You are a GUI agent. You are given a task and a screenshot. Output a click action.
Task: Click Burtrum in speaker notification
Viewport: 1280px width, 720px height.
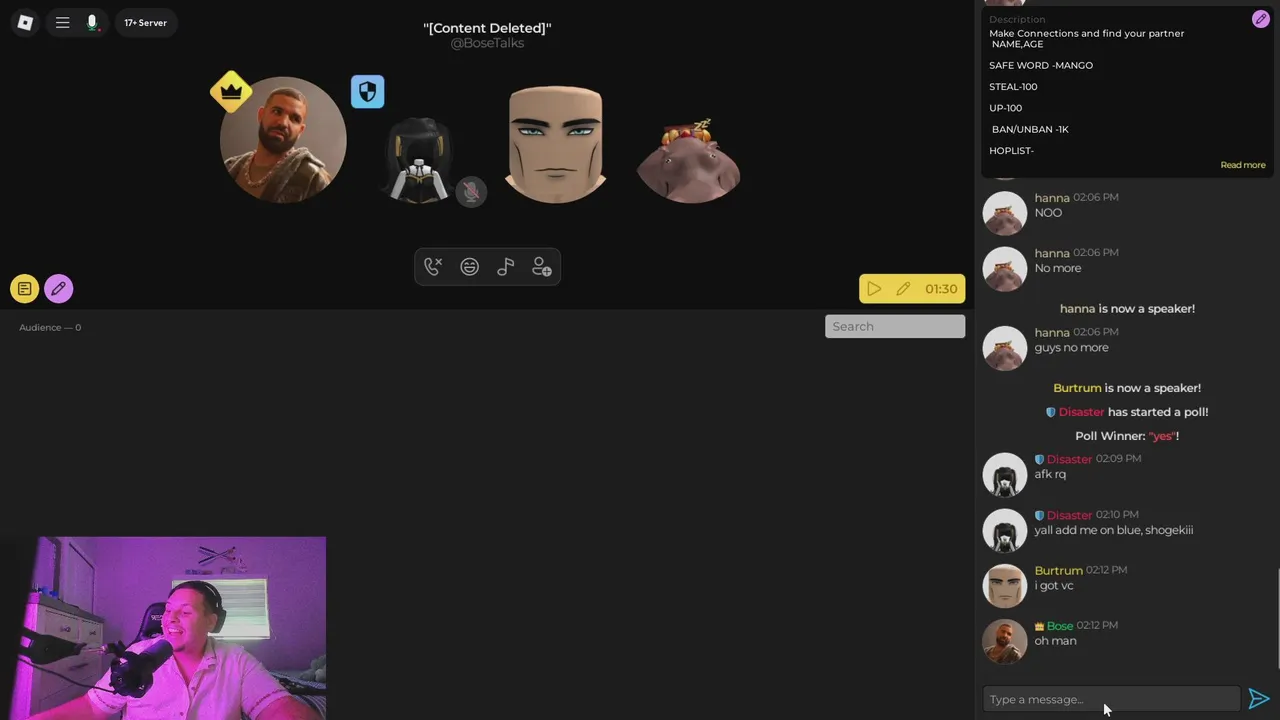click(1077, 388)
